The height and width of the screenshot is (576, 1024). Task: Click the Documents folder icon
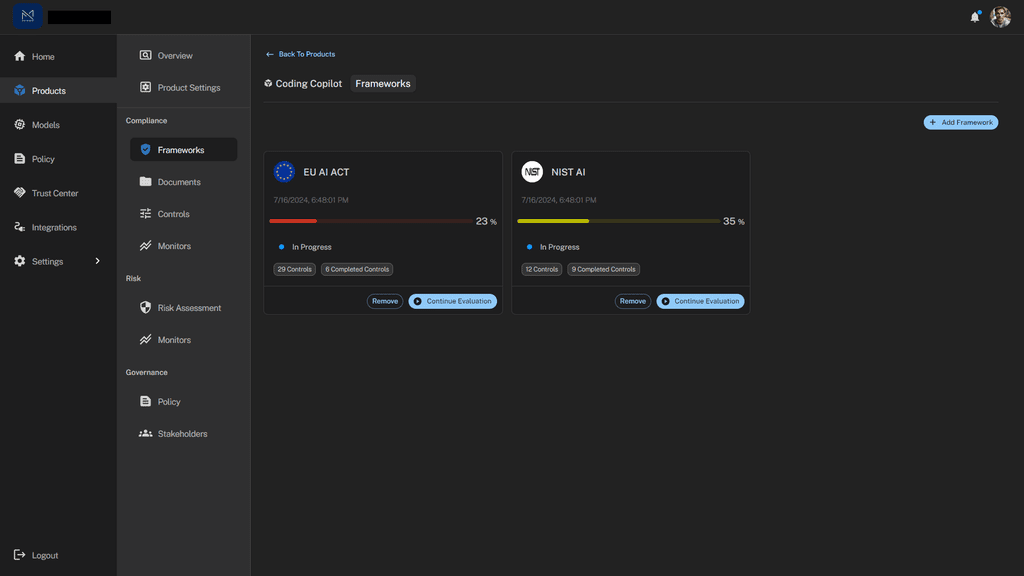tap(145, 182)
